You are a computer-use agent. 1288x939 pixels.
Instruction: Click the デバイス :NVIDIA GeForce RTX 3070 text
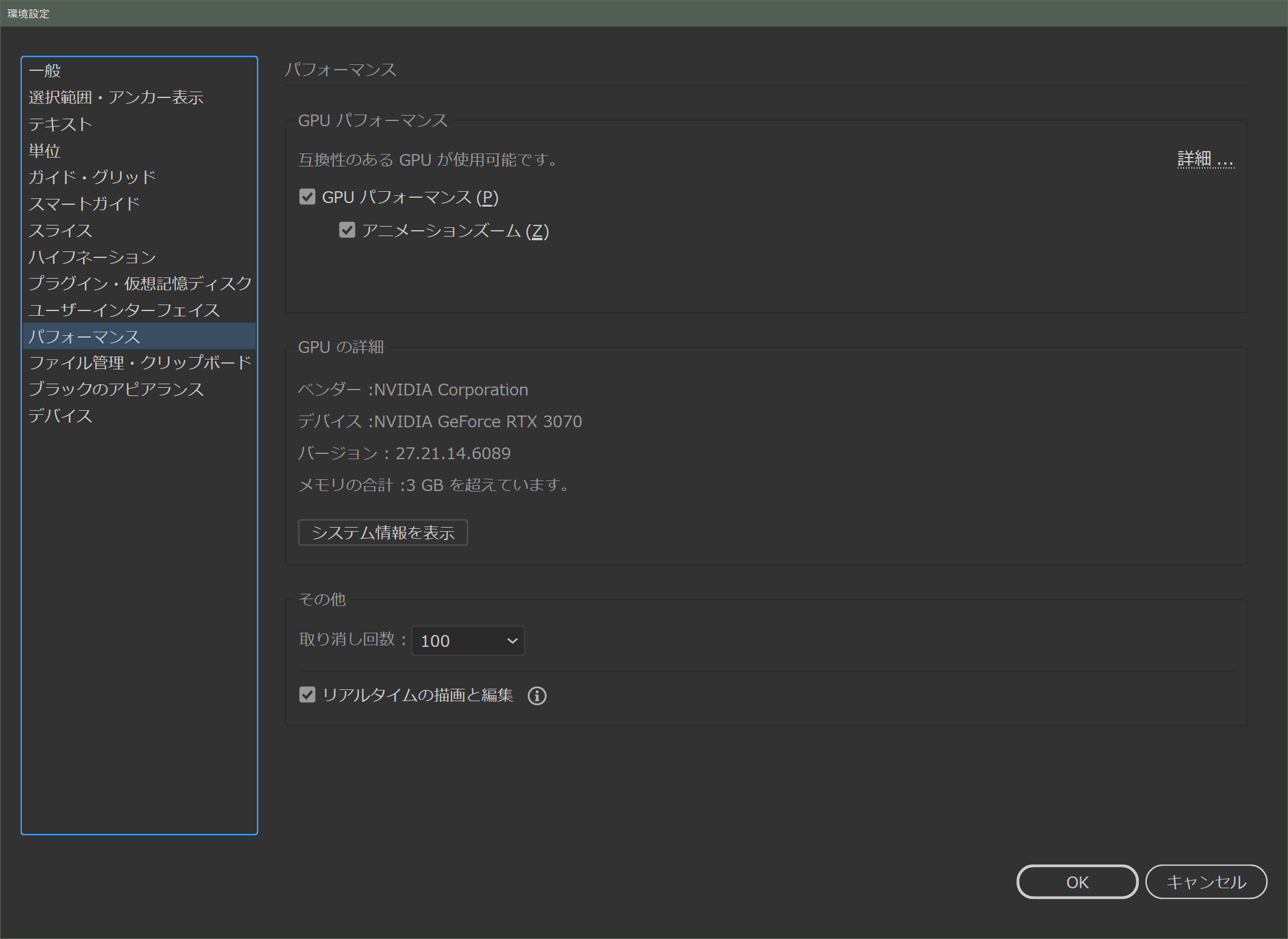(x=440, y=421)
